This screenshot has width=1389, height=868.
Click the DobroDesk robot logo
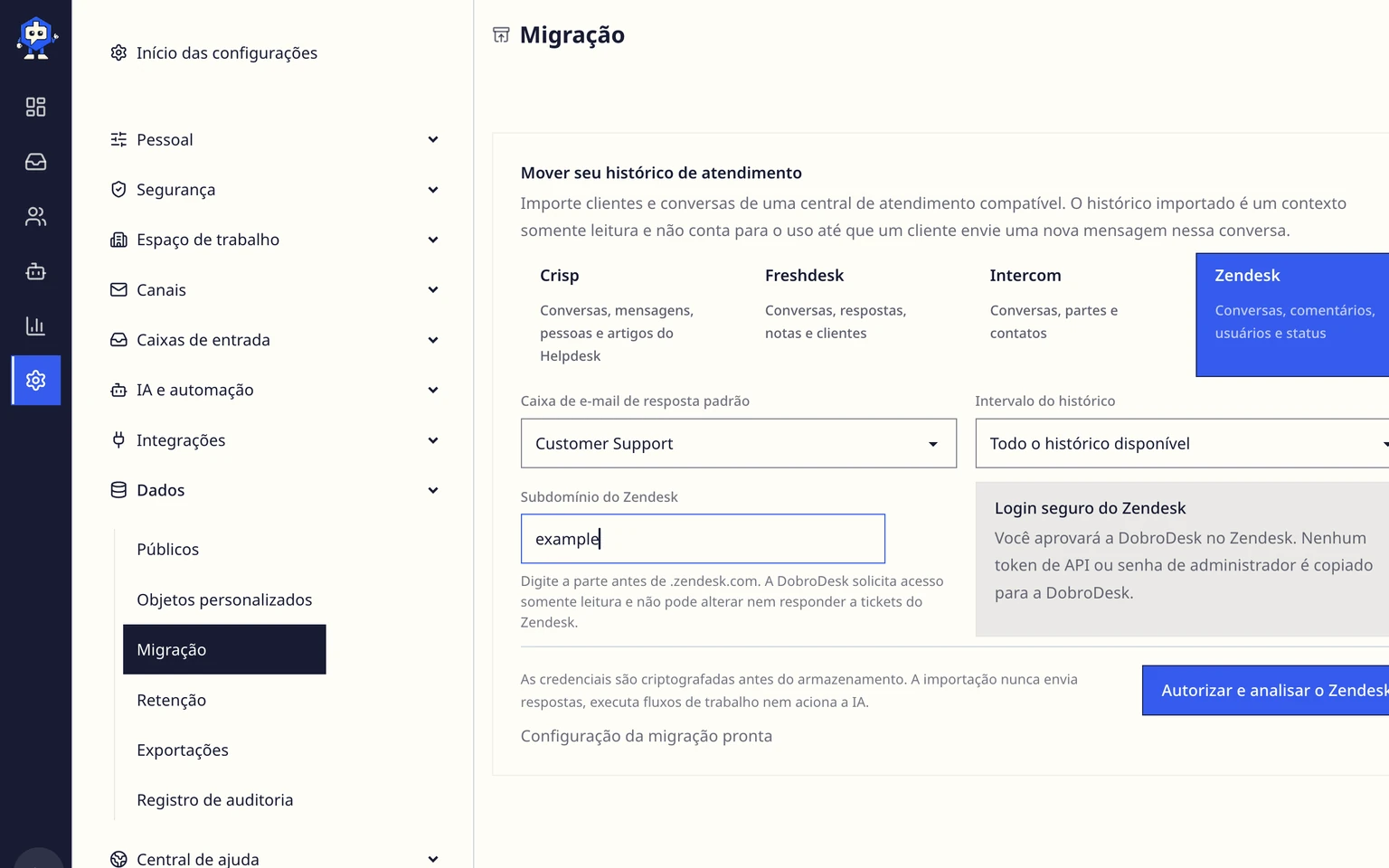click(x=36, y=38)
